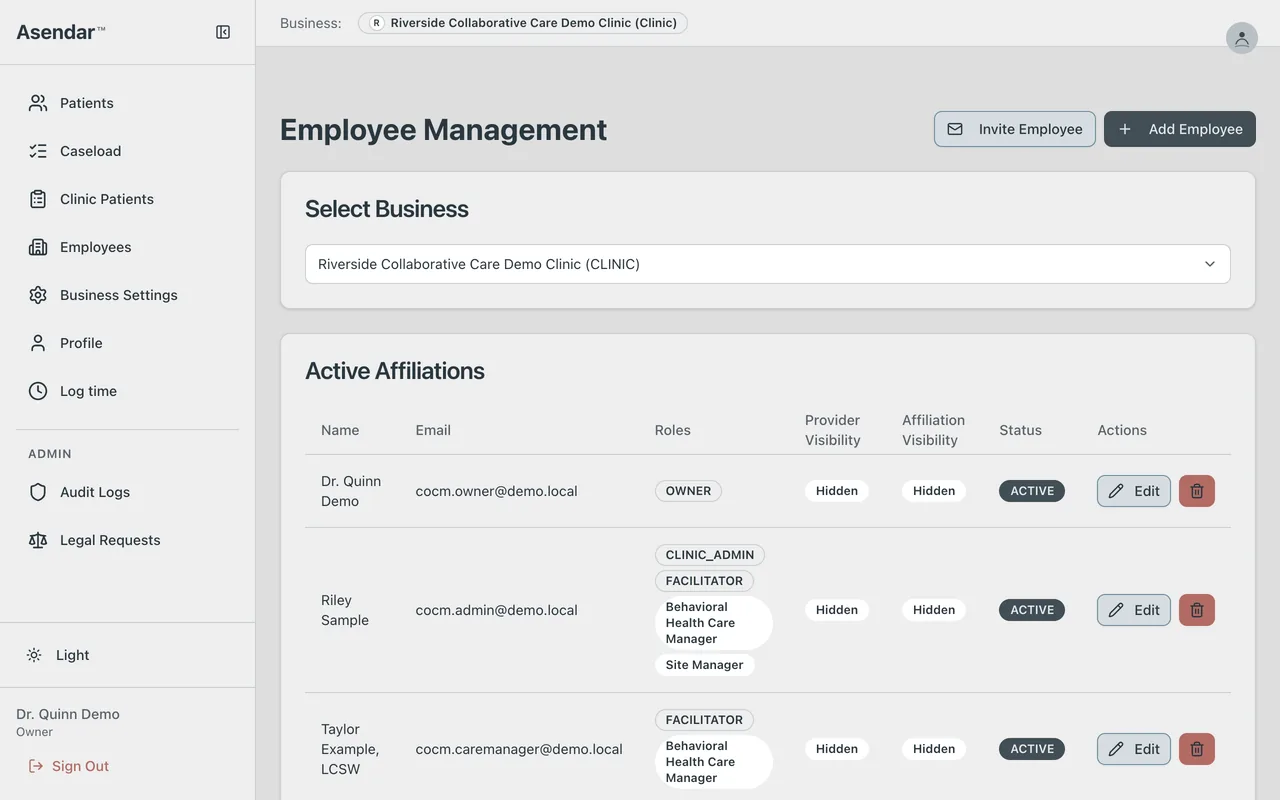Open the Select Business dropdown
This screenshot has height=800, width=1280.
[768, 264]
